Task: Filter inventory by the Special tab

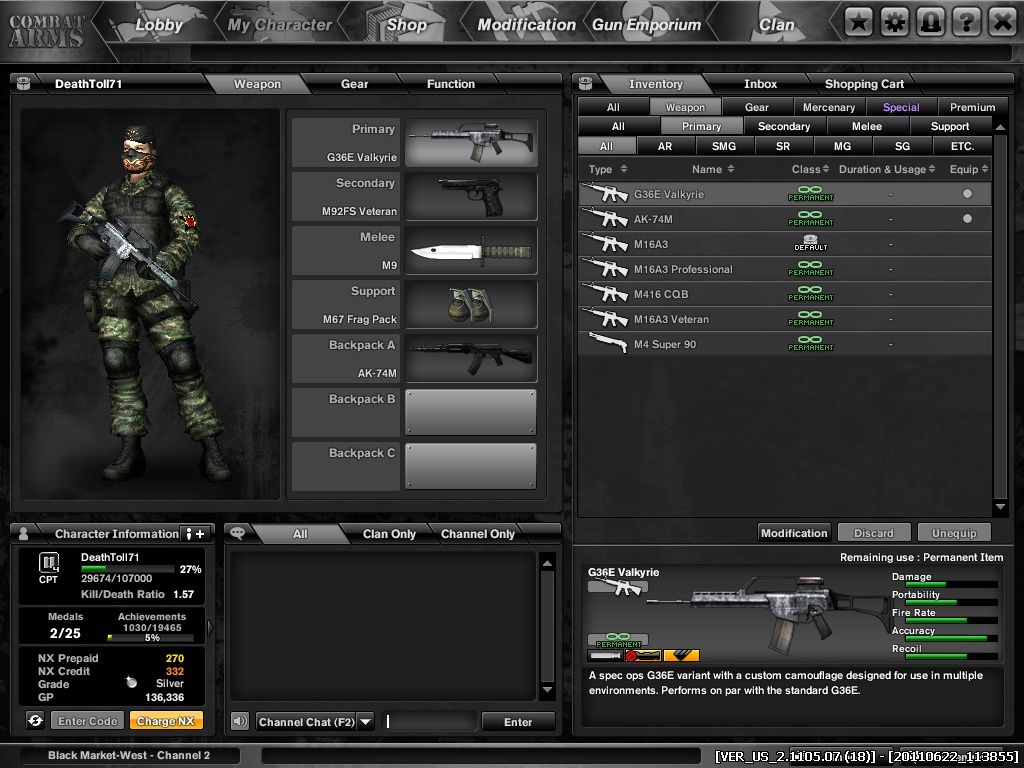Action: 901,107
